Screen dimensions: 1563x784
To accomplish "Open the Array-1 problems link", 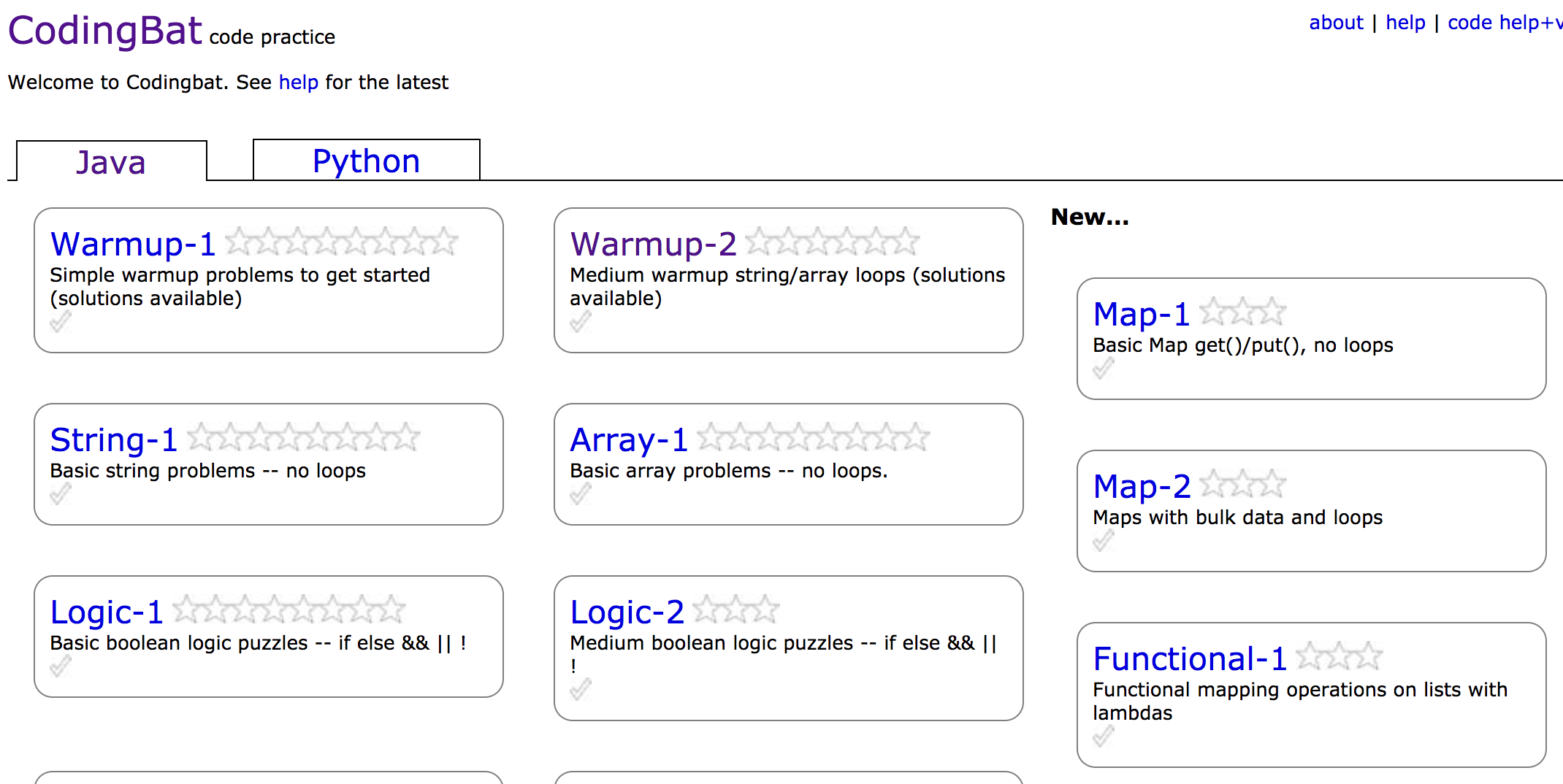I will click(629, 439).
